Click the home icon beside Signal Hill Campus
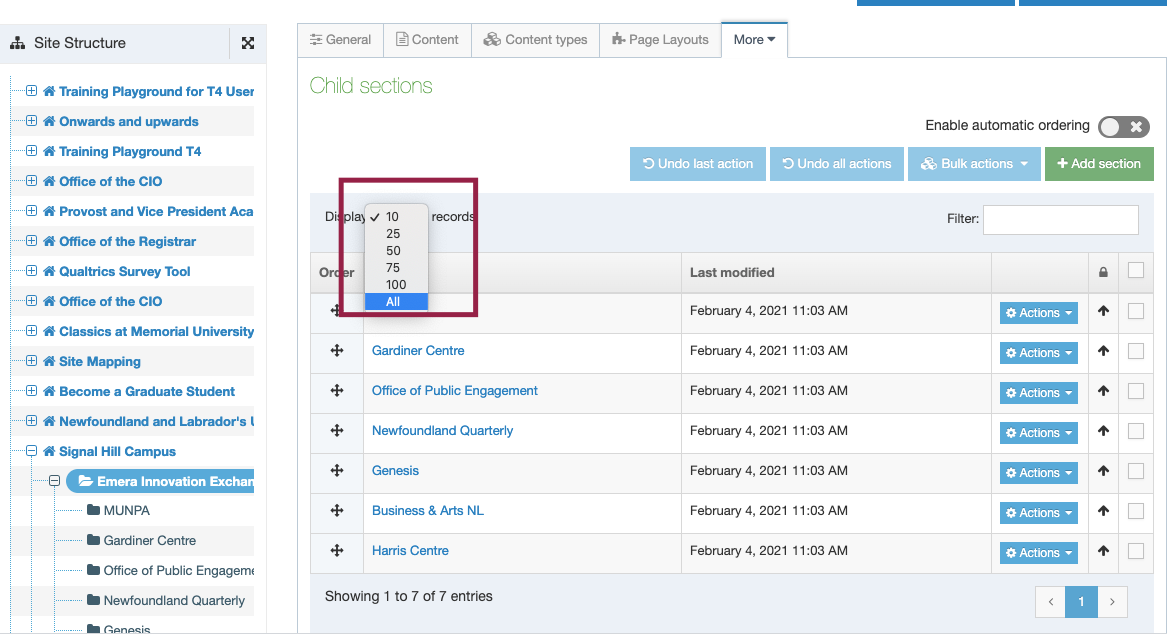This screenshot has width=1167, height=635. coord(49,451)
